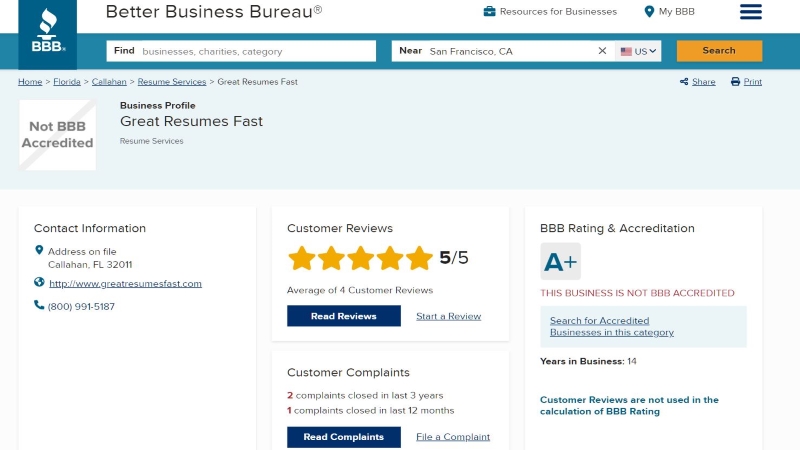800x450 pixels.
Task: Click the Read Reviews button
Action: [344, 316]
